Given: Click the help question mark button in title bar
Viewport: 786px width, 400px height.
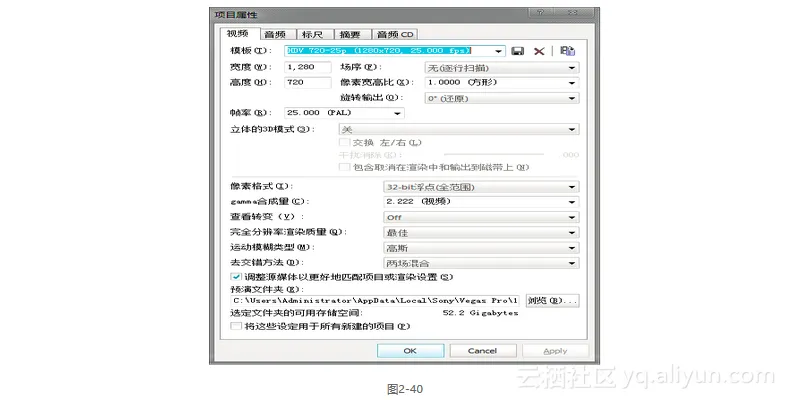Looking at the screenshot, I should 540,13.
